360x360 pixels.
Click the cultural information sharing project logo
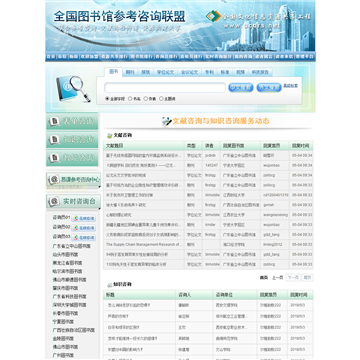tap(214, 16)
